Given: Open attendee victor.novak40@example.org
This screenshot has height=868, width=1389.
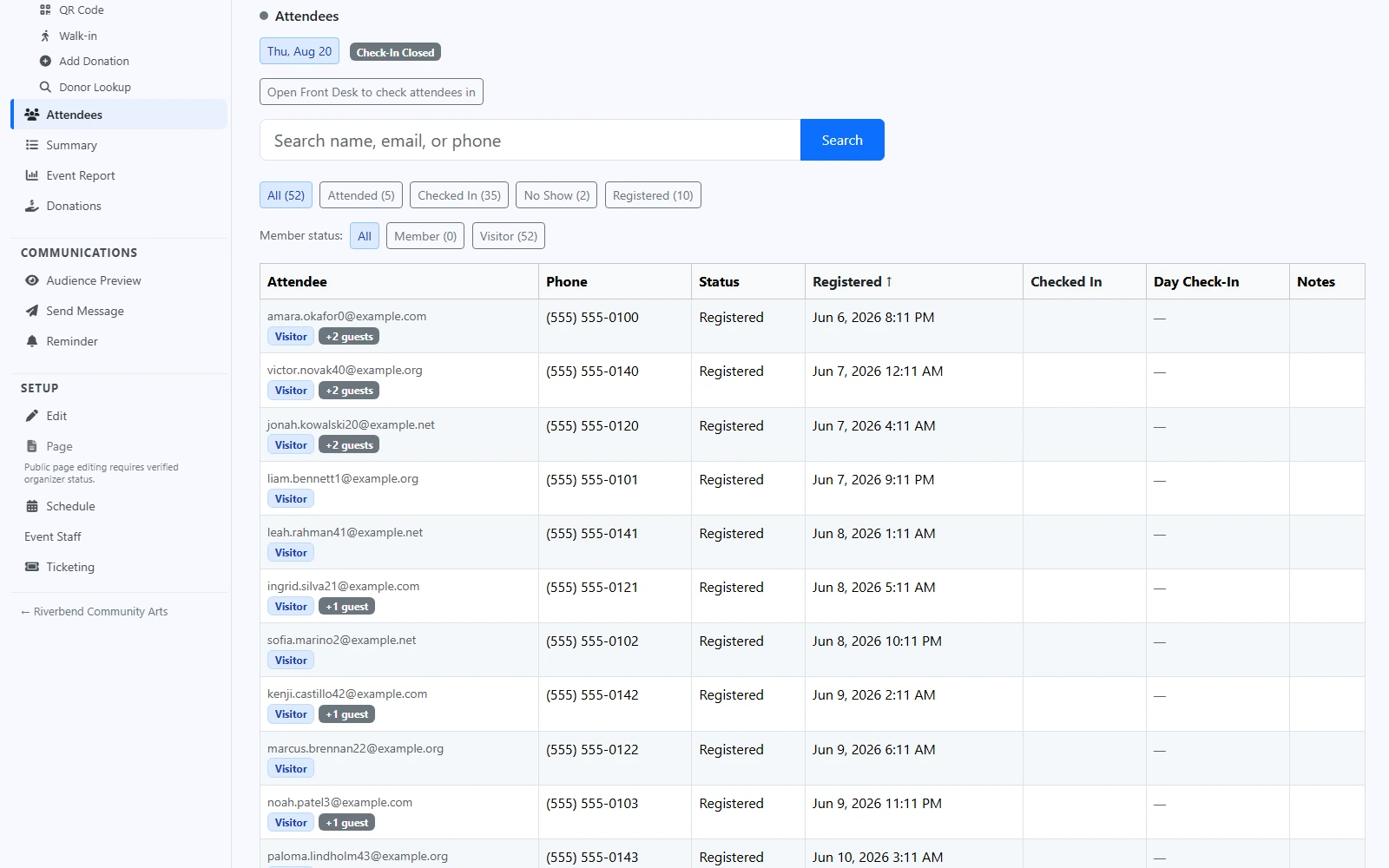Looking at the screenshot, I should (x=345, y=370).
